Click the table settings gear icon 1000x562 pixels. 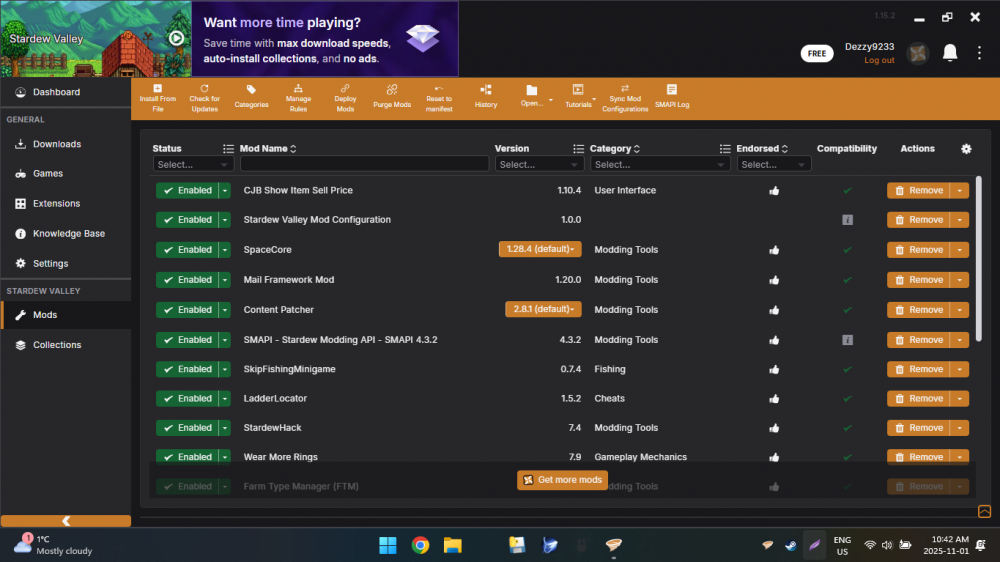966,149
